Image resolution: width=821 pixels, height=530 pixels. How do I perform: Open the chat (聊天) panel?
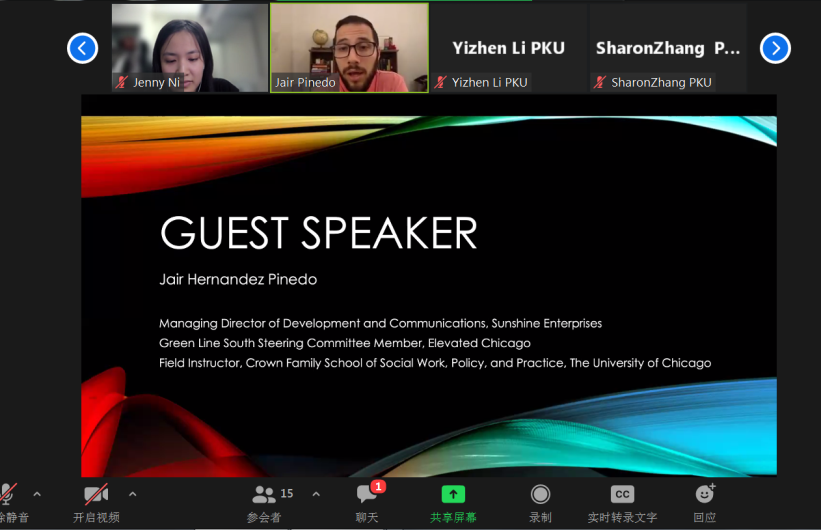367,495
